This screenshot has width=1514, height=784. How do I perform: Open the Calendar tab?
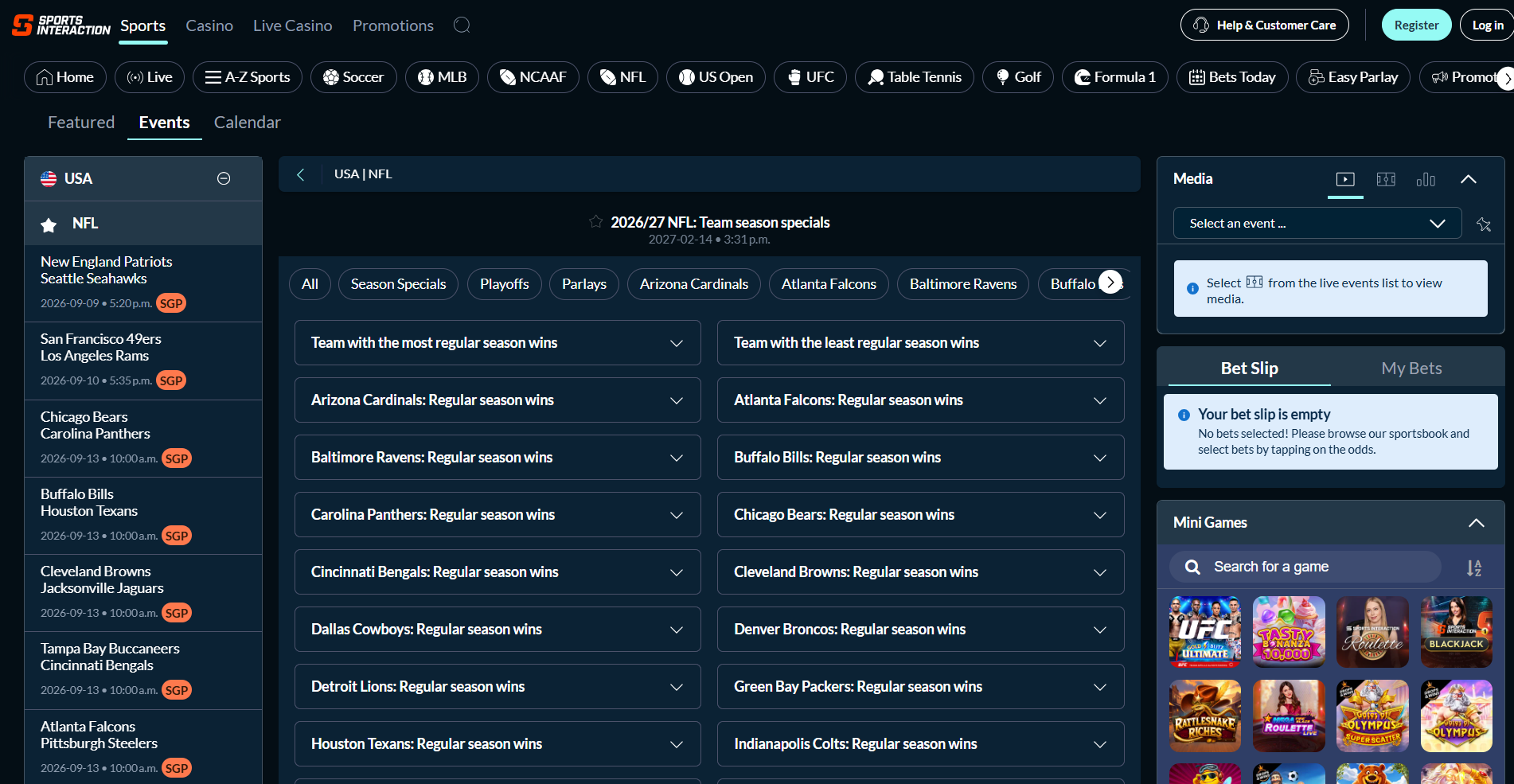click(x=248, y=123)
